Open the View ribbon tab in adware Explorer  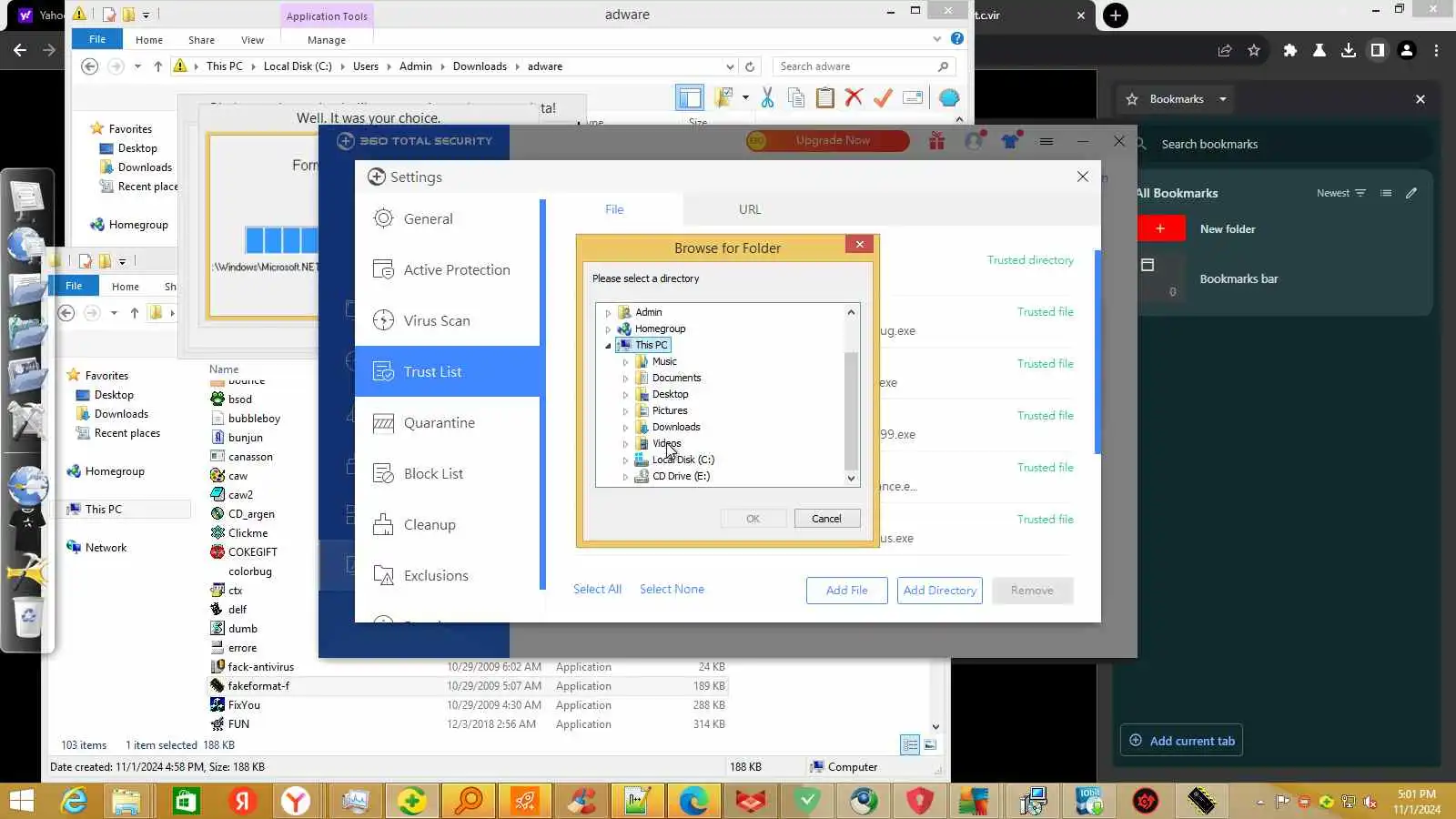[x=252, y=40]
